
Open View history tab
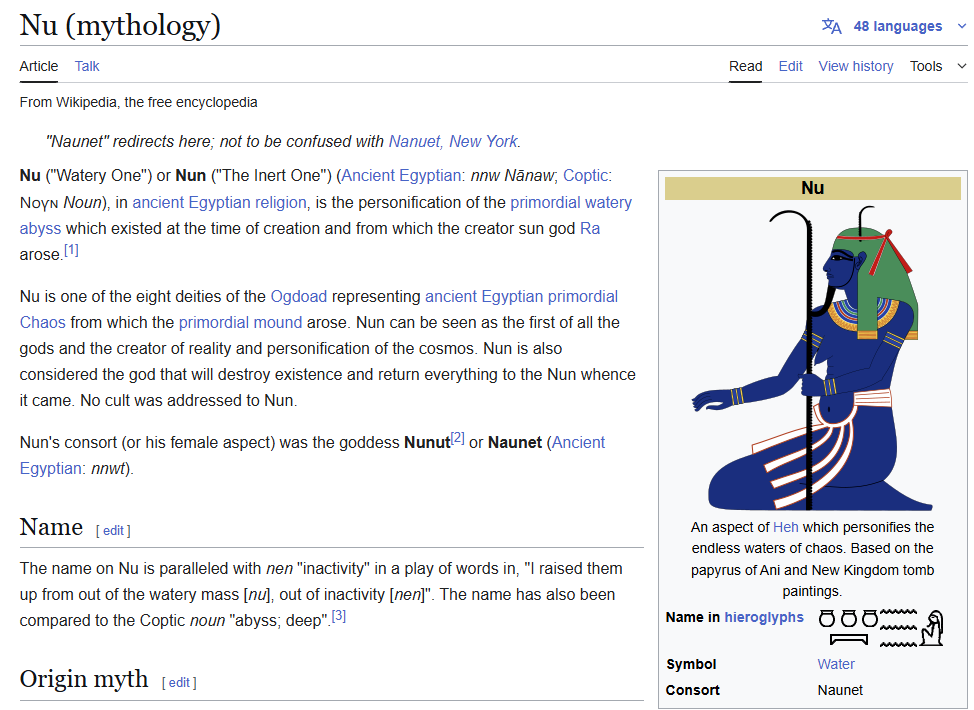(x=855, y=66)
